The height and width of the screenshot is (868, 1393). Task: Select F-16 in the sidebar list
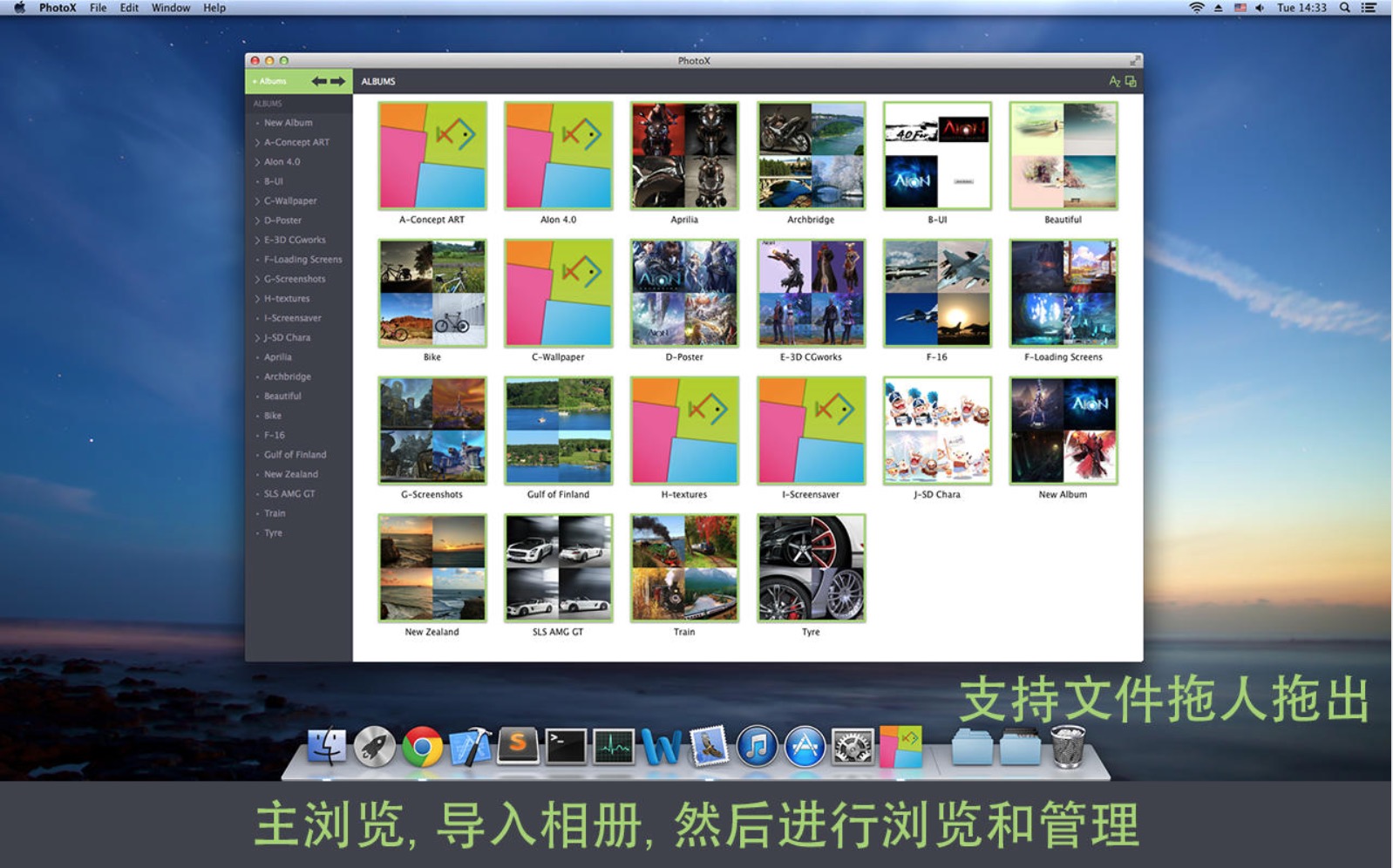[275, 435]
